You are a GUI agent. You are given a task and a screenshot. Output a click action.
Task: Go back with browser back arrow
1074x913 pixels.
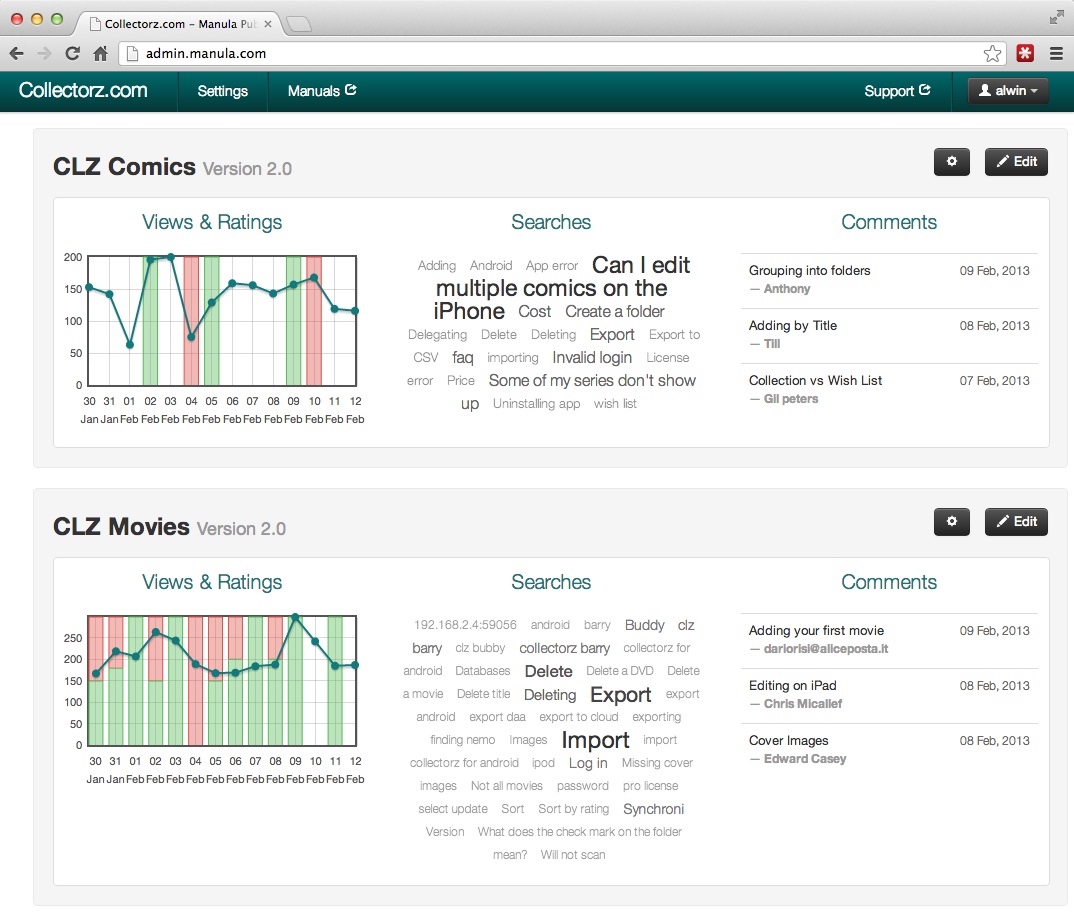coord(17,53)
